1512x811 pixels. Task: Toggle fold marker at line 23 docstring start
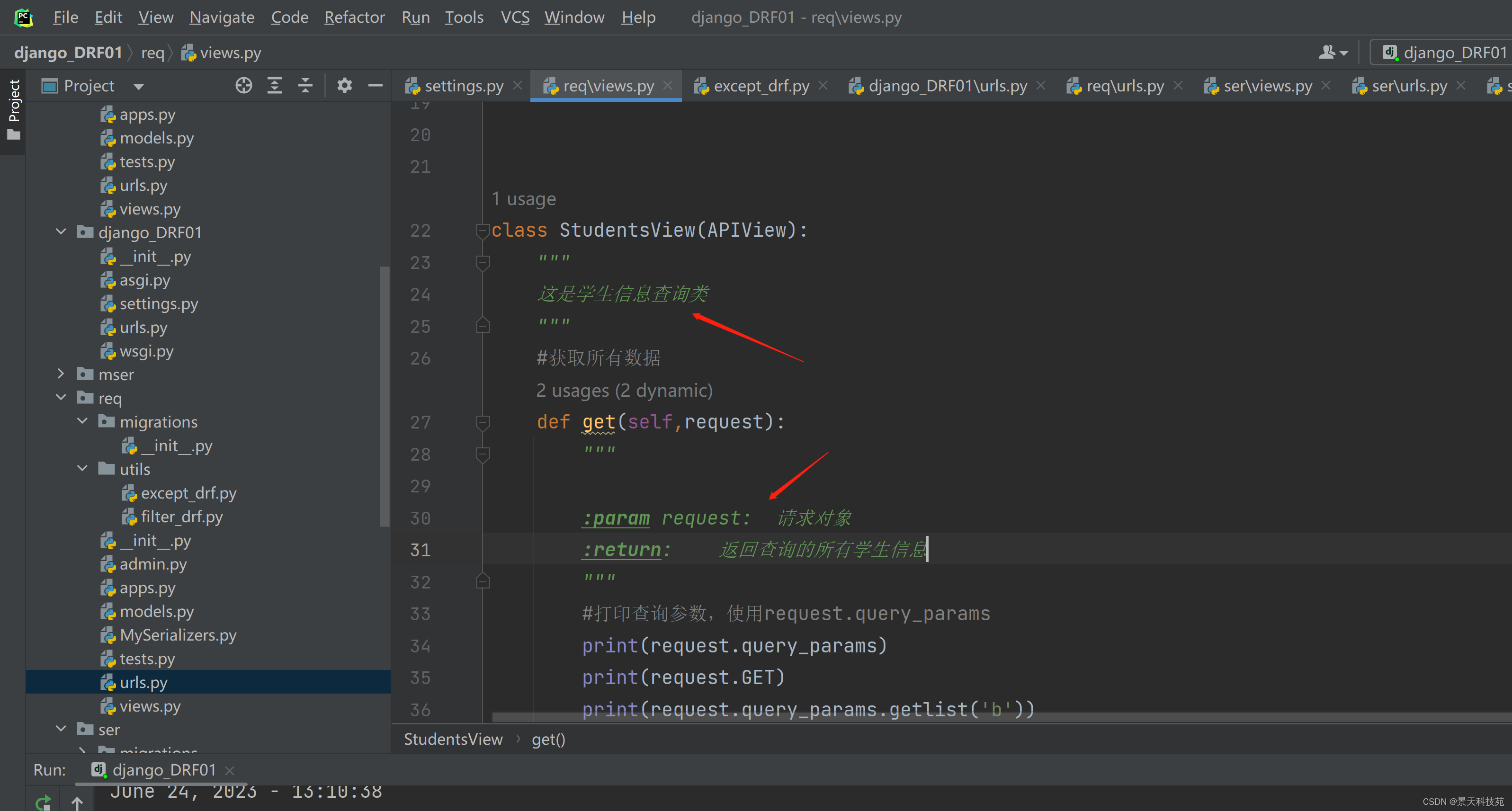click(483, 263)
